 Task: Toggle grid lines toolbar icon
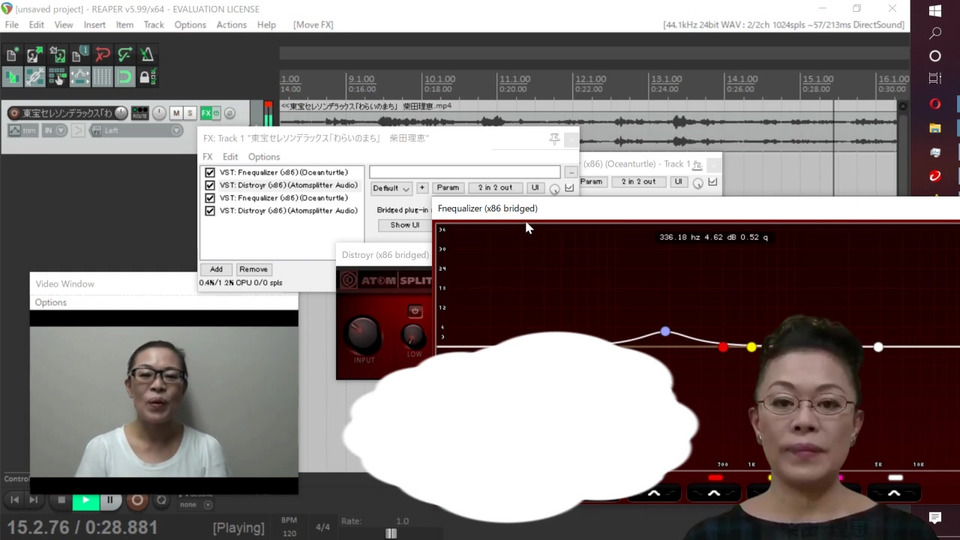tap(102, 77)
